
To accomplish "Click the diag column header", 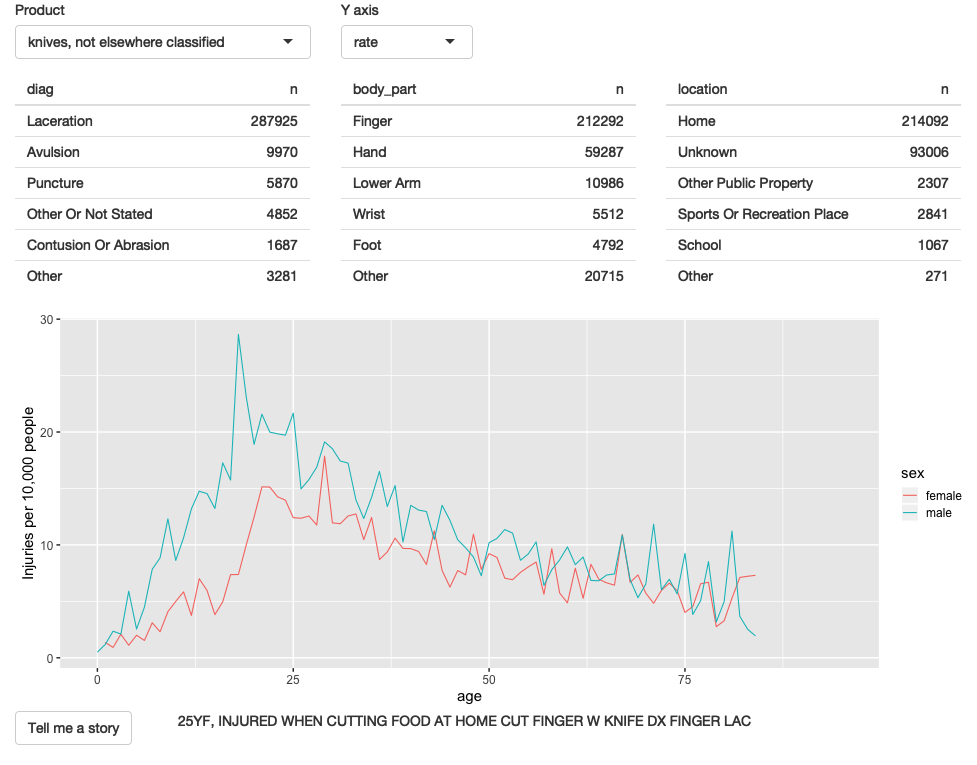I will coord(41,89).
